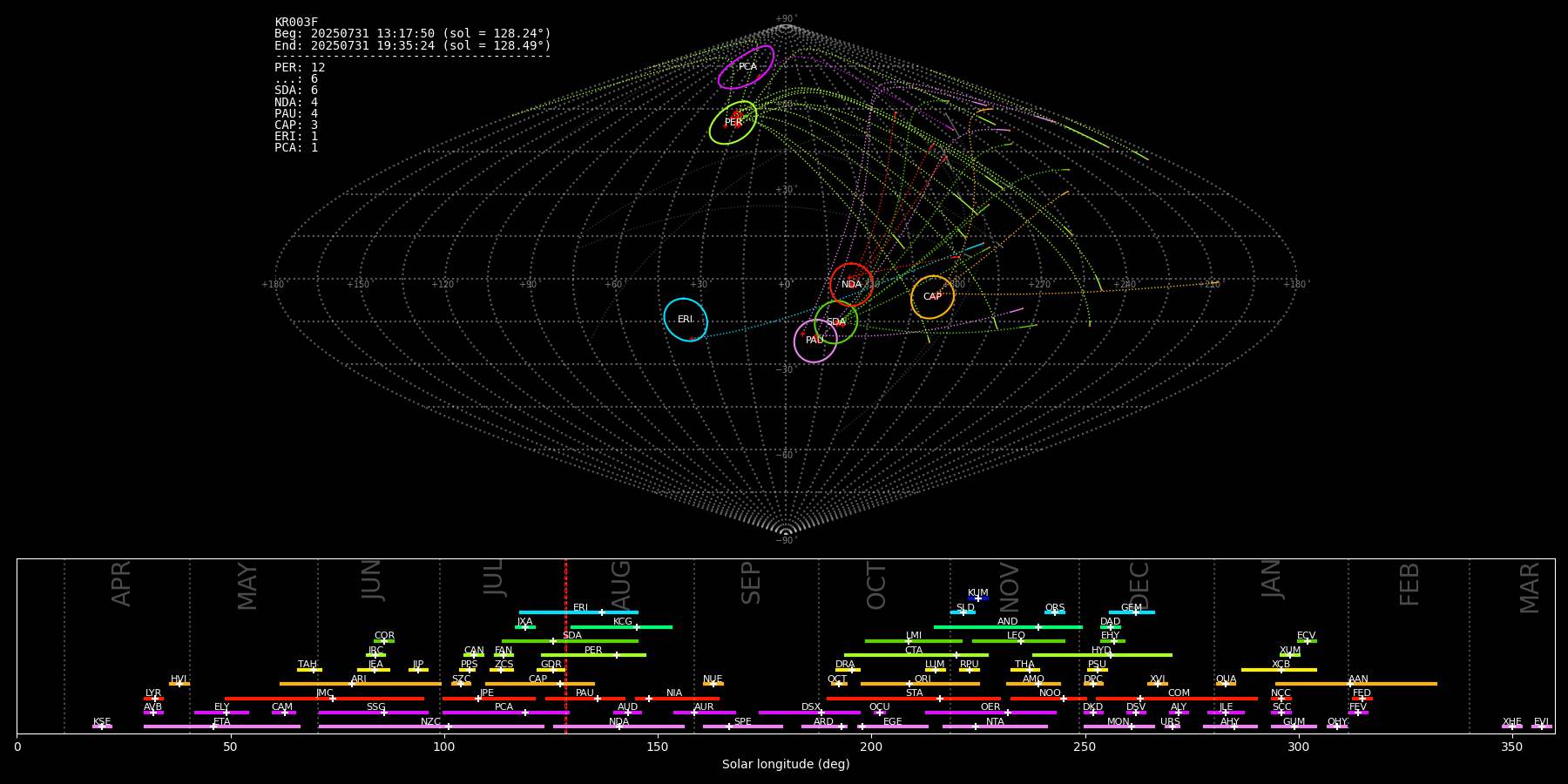1568x784 pixels.
Task: Click the NTA shower bar in timeline
Action: click(x=995, y=727)
